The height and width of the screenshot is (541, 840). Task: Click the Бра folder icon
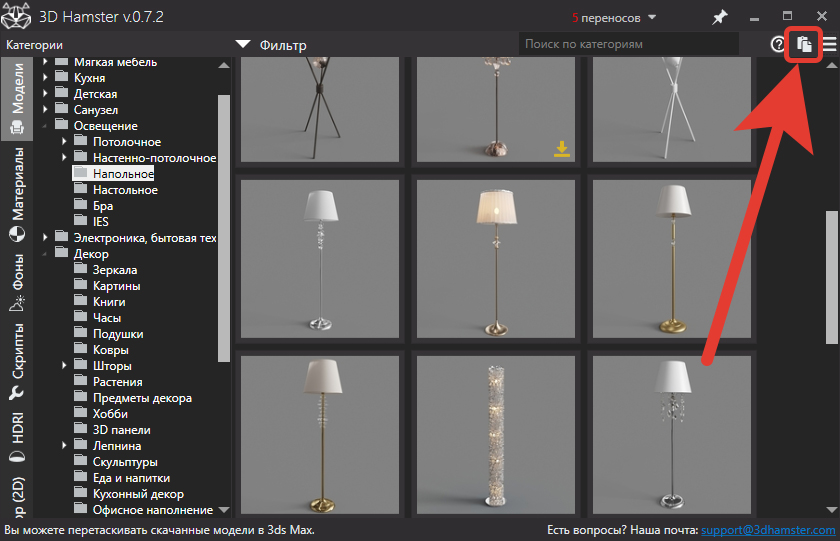(80, 205)
